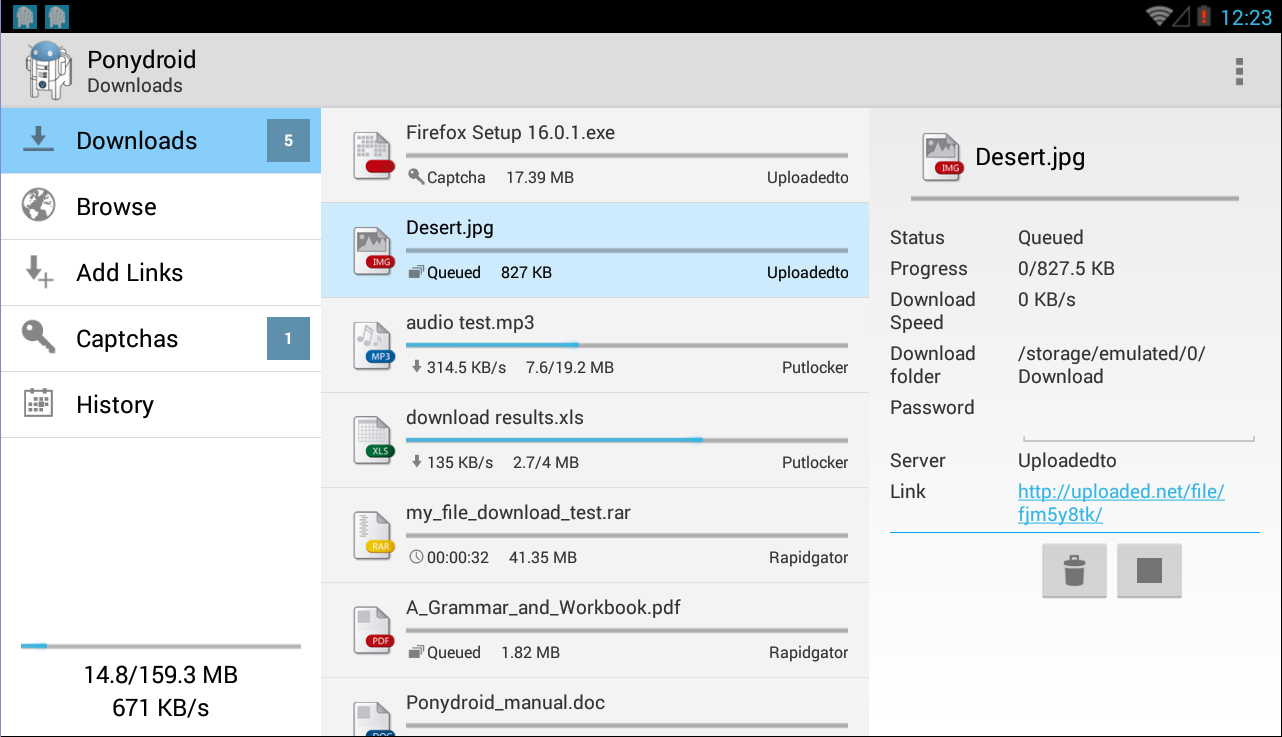1282x737 pixels.
Task: Open the Captchas section
Action: (x=161, y=339)
